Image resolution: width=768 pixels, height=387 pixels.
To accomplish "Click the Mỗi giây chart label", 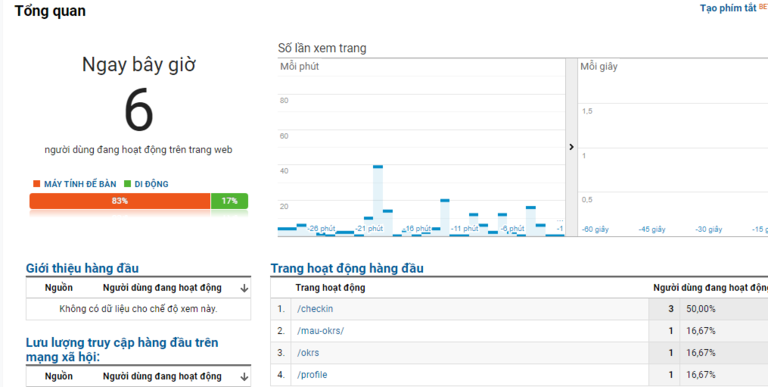I will [599, 66].
